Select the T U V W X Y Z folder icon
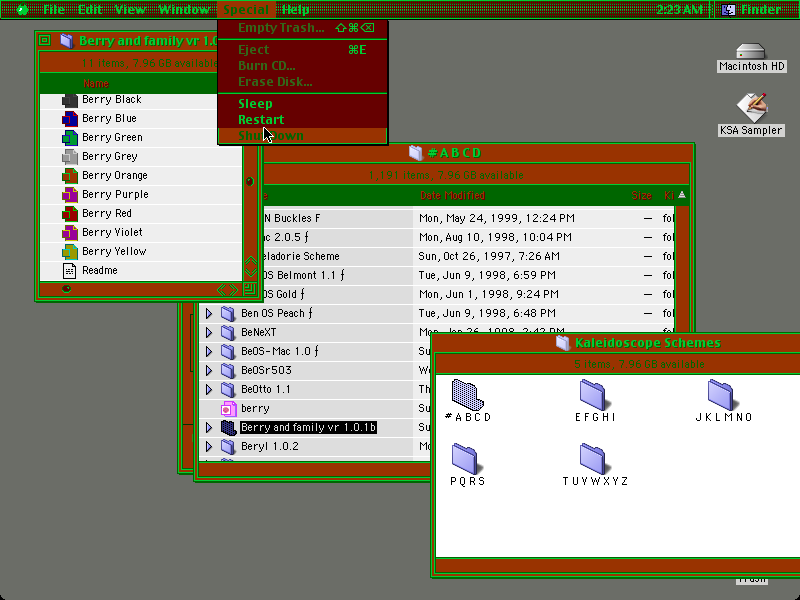The image size is (800, 600). point(593,459)
